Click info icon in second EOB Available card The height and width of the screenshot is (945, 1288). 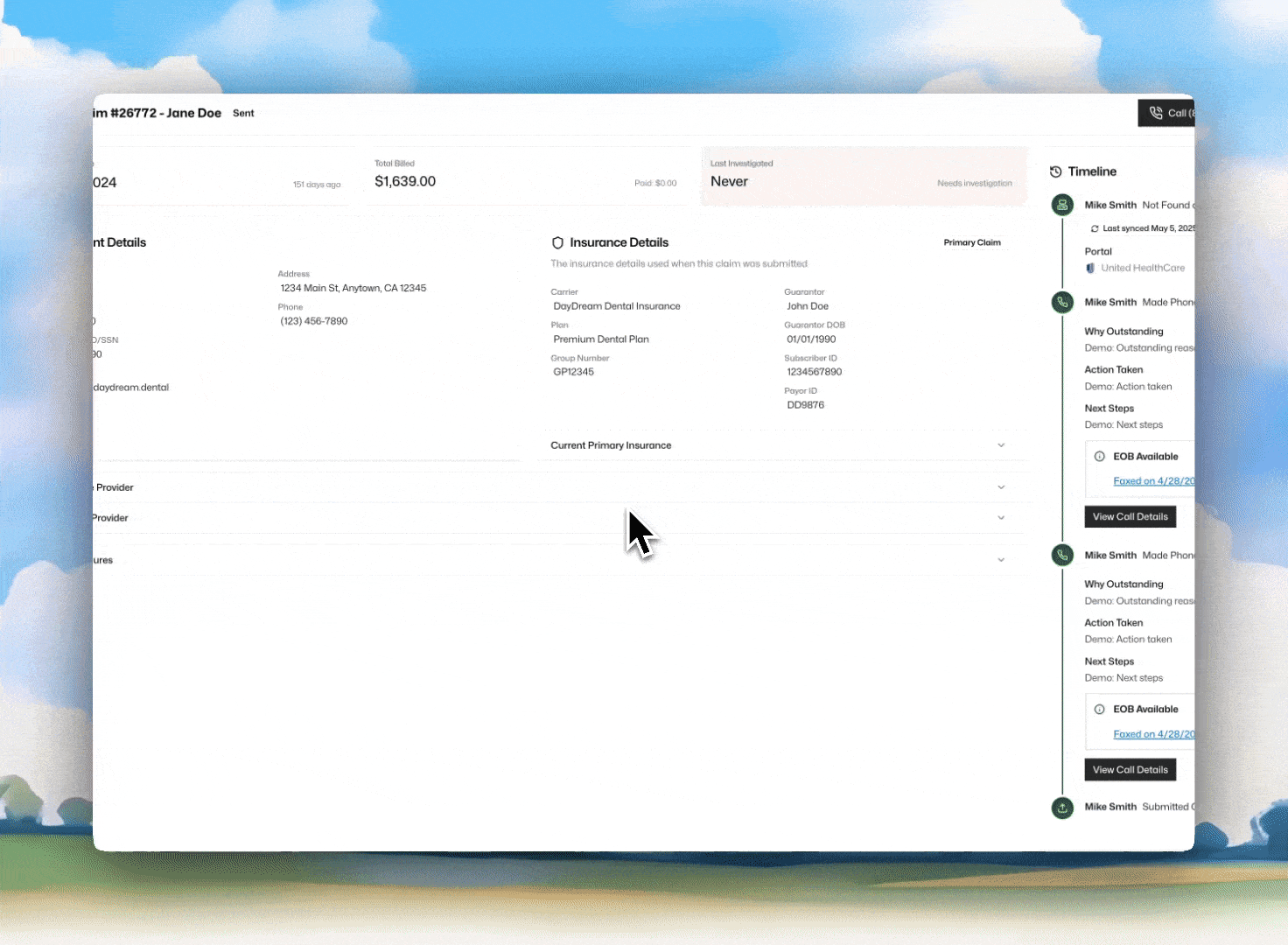pos(1100,710)
